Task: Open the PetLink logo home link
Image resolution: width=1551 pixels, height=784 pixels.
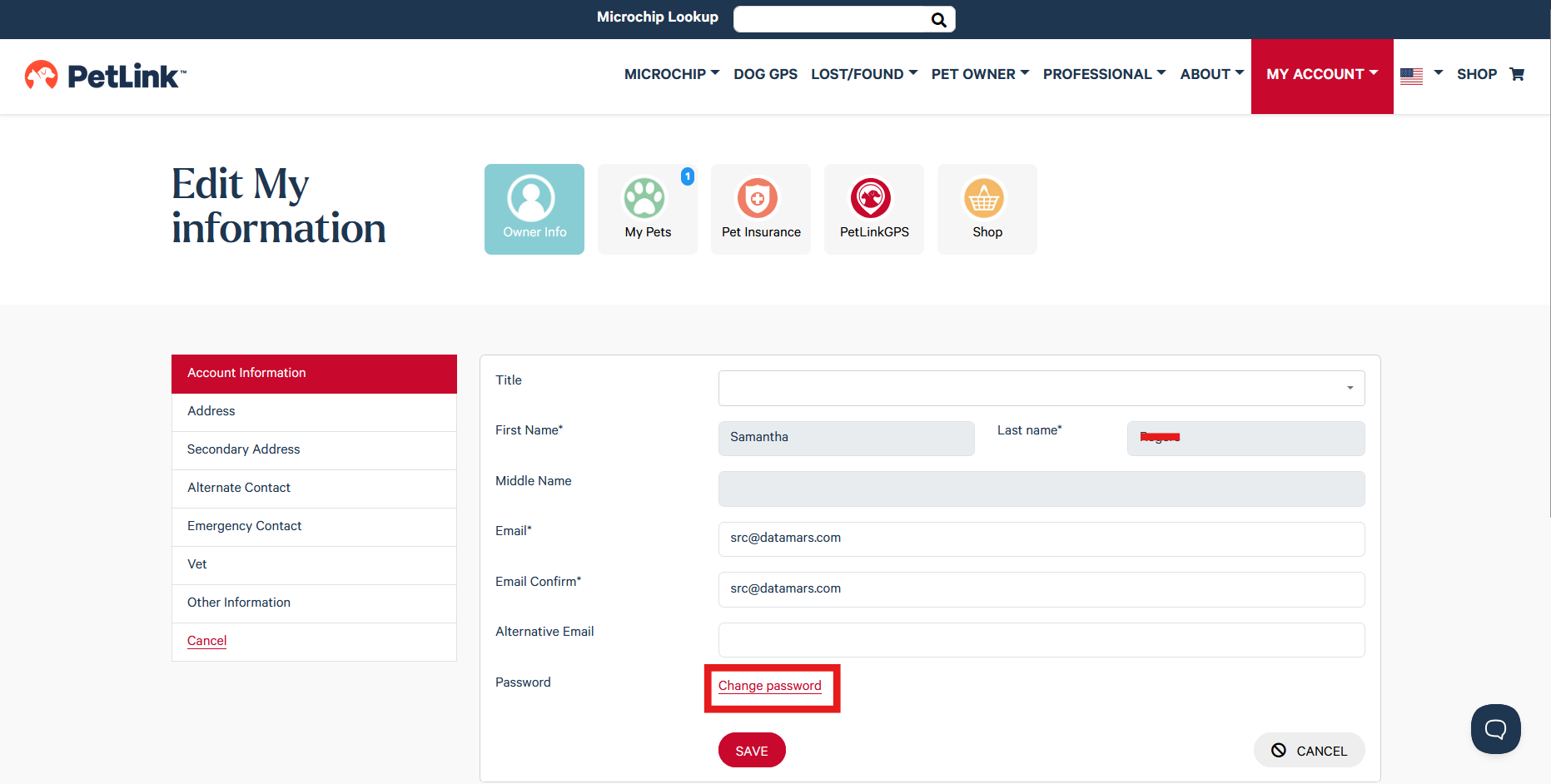Action: tap(106, 76)
